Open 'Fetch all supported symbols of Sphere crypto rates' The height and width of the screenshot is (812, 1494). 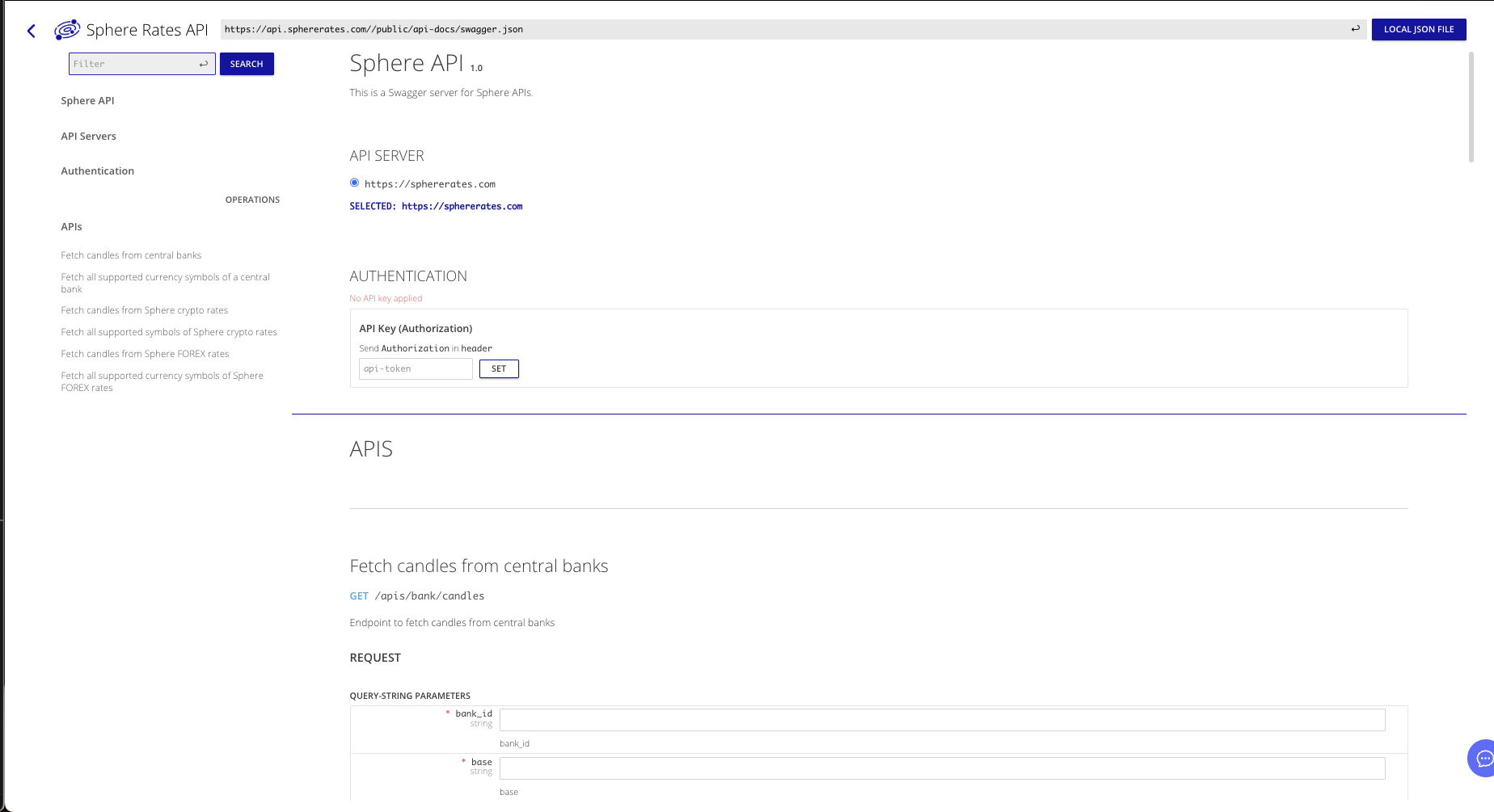(168, 332)
